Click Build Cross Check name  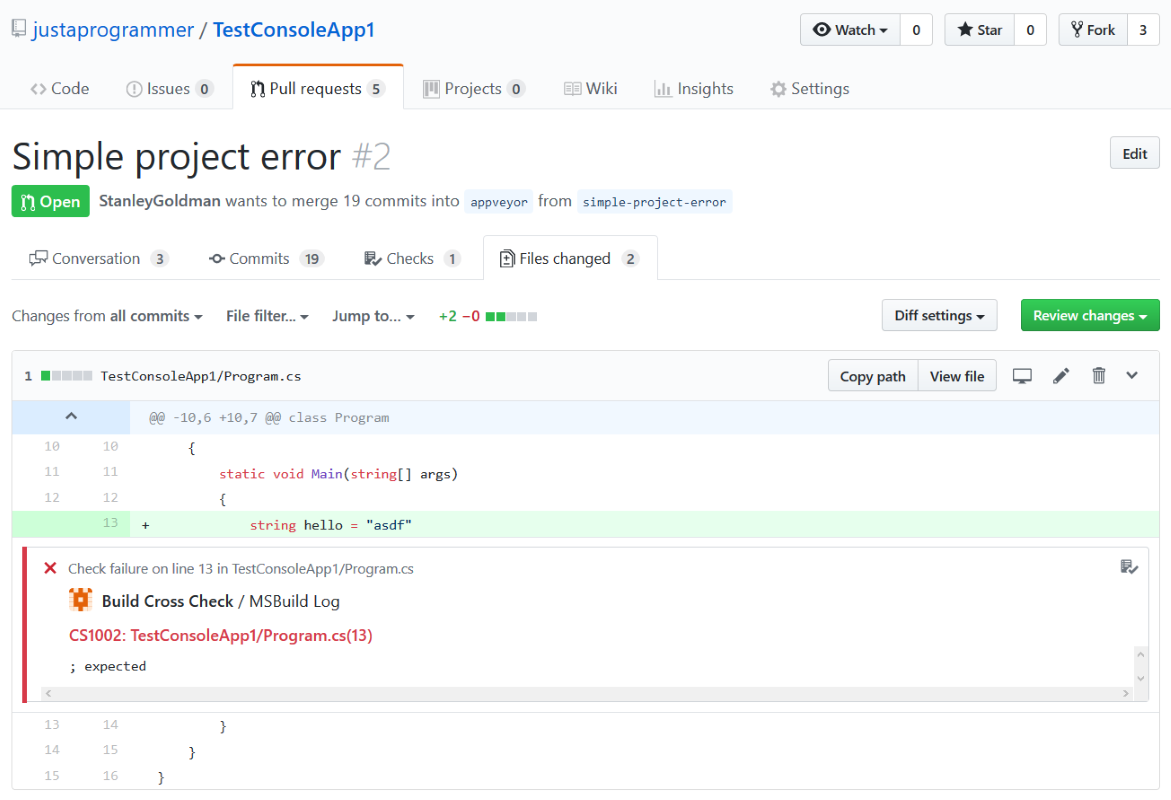(167, 601)
